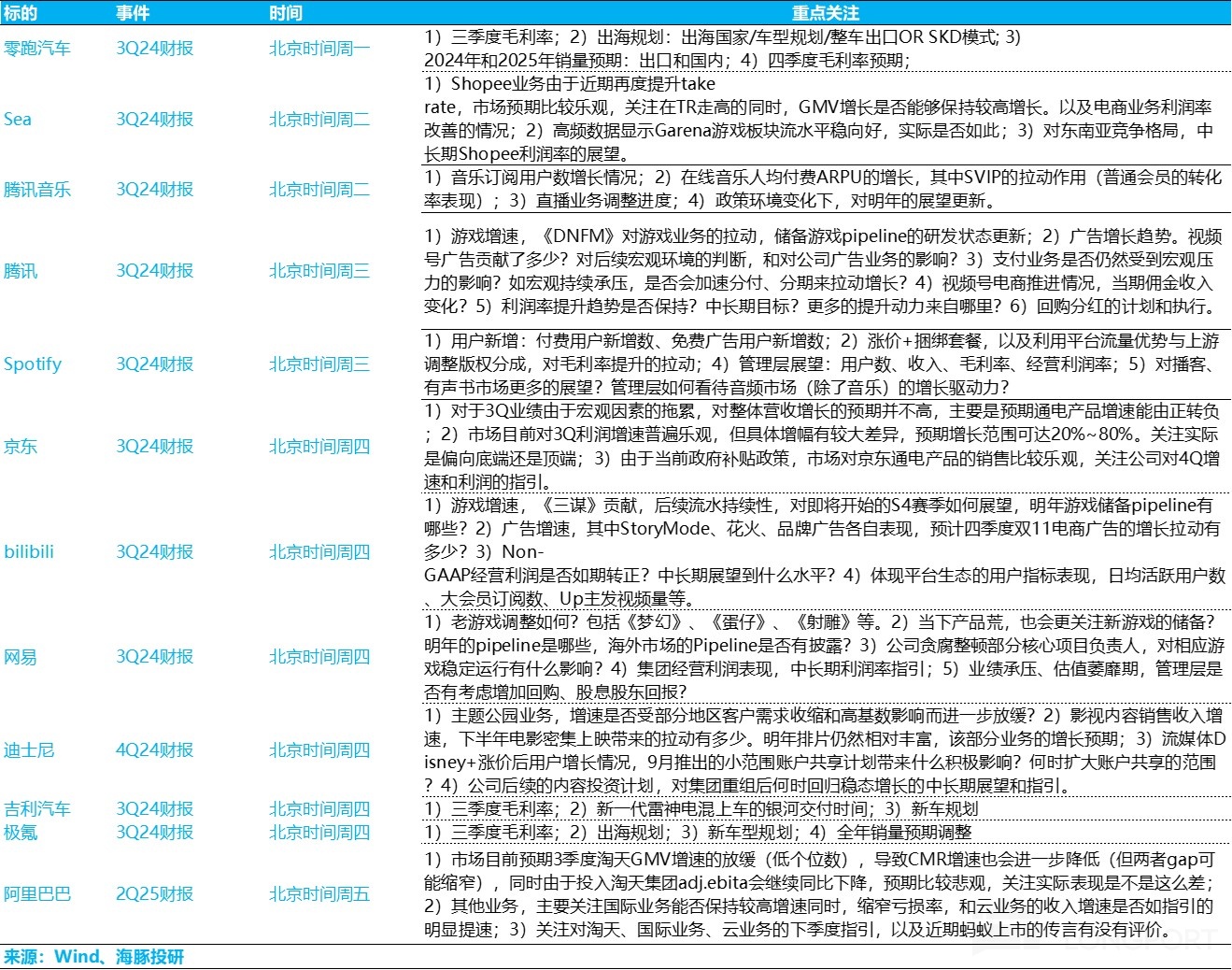Click the 时间 column header

286,13
